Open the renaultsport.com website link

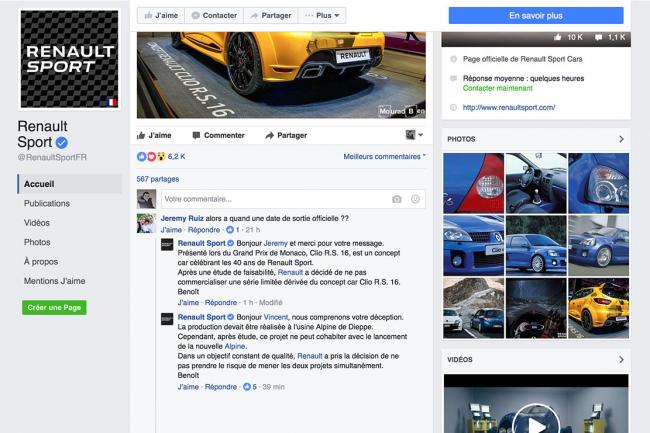coord(509,108)
